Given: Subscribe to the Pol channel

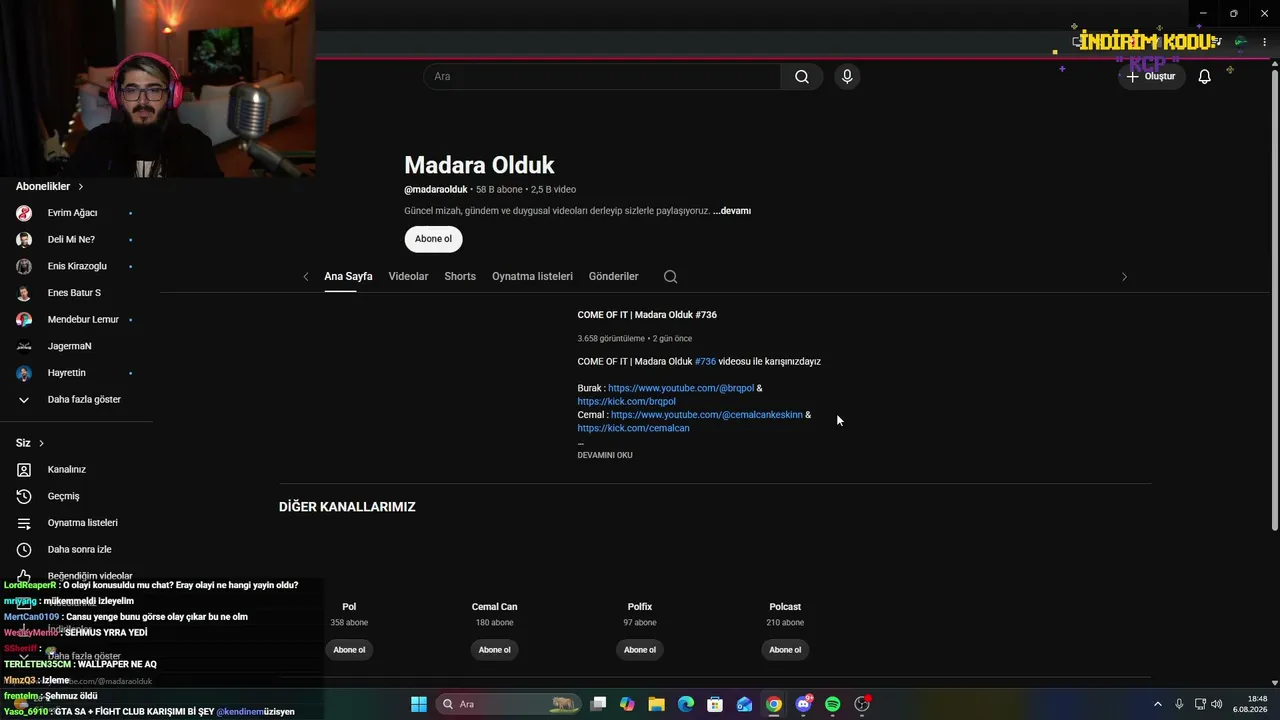Looking at the screenshot, I should [x=349, y=650].
